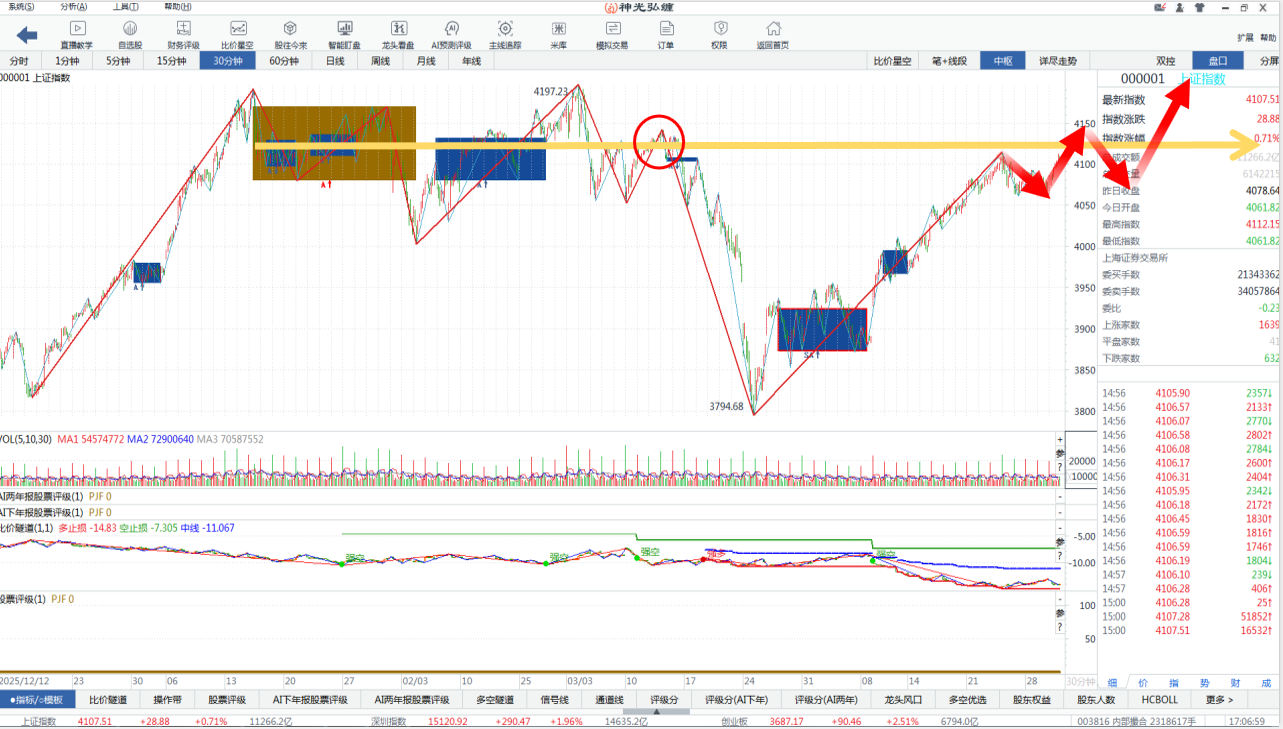
Task: Click the back arrow icon in toolbar
Action: (x=26, y=35)
